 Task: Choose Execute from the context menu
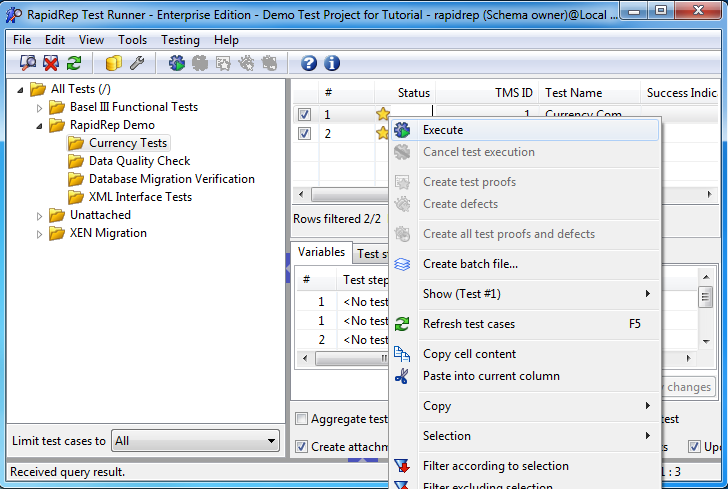tap(525, 130)
